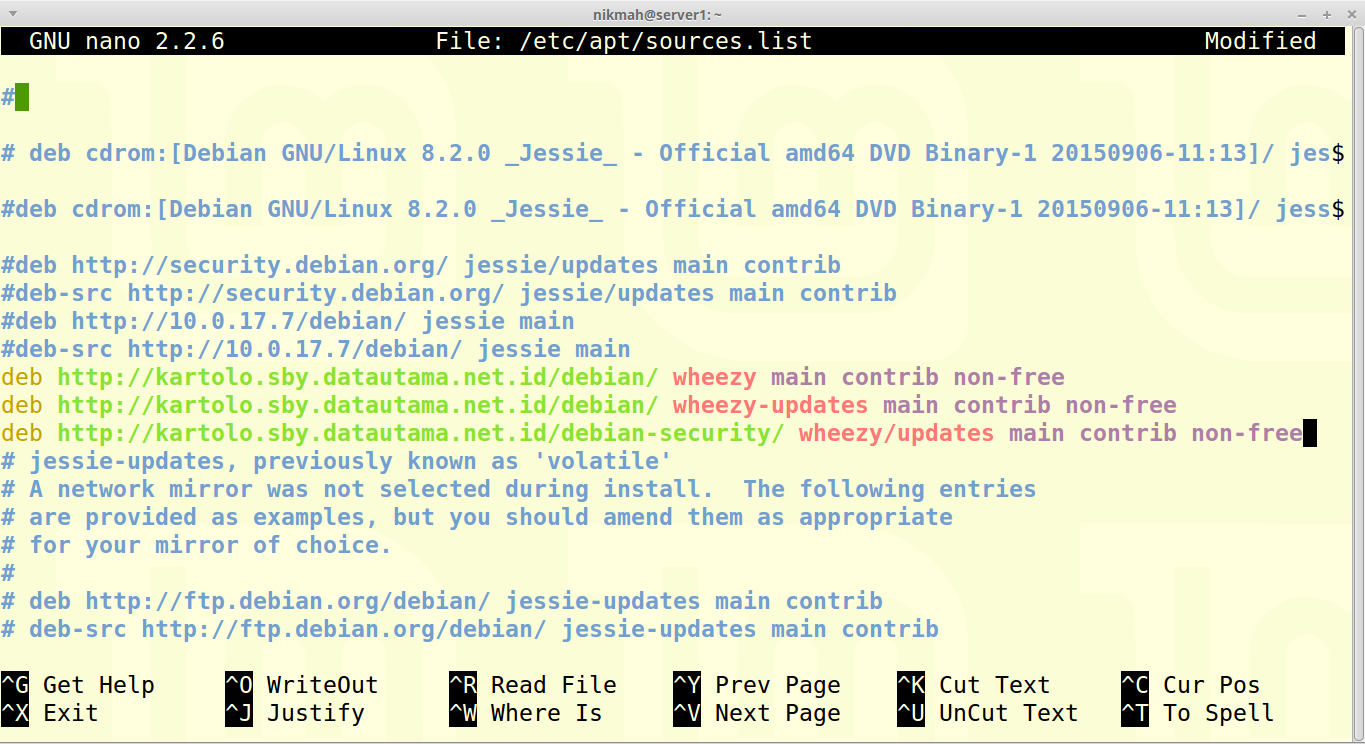Place cursor on '#deb-src http://security.debian.org/' line
Image resolution: width=1365 pixels, height=744 pixels.
[449, 293]
